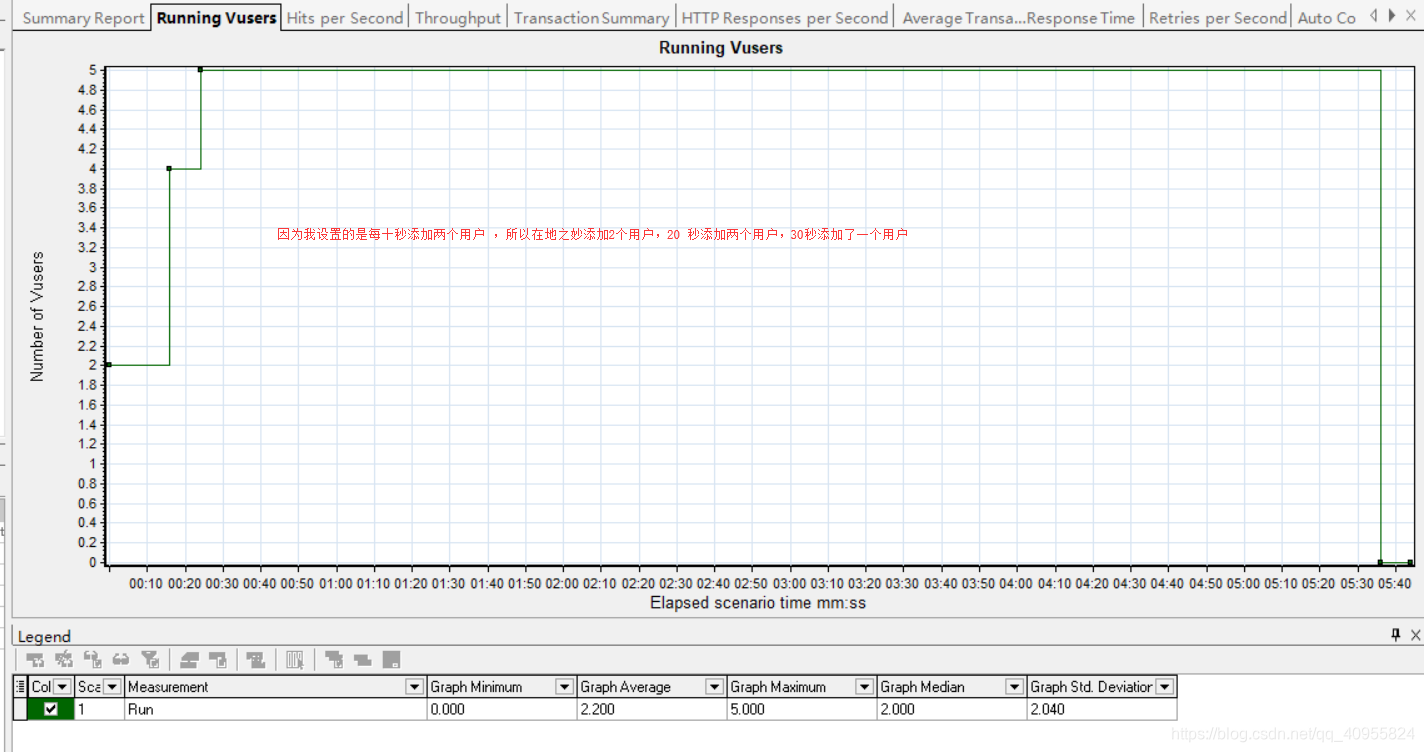
Task: Close the Legend panel
Action: tap(1414, 635)
